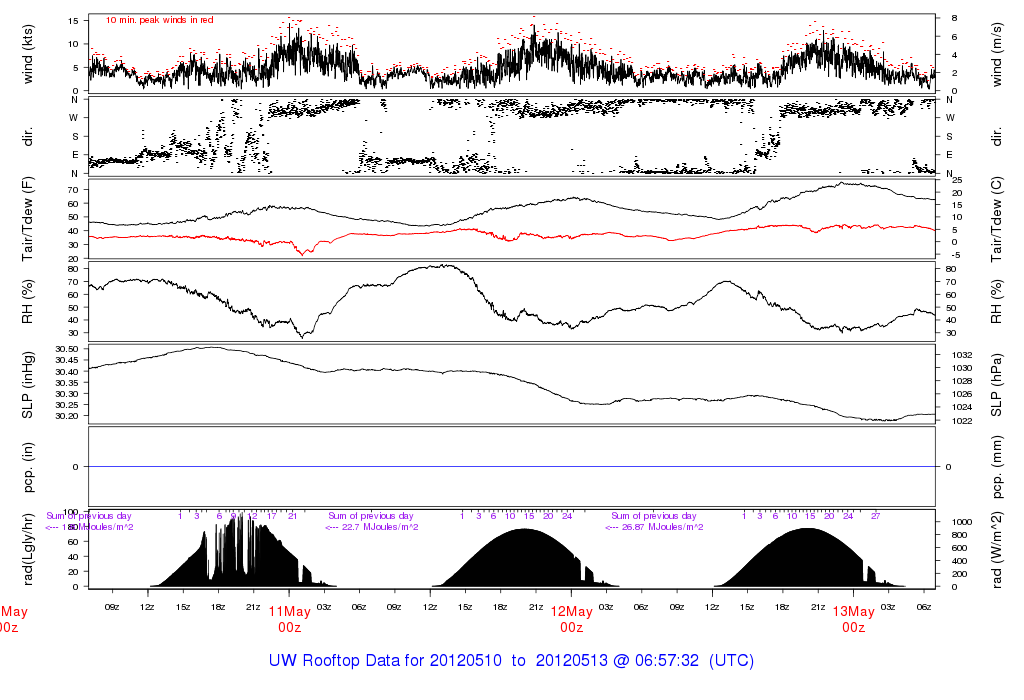Click the 13May 00z date marker
The width and height of the screenshot is (1024, 700).
click(853, 619)
